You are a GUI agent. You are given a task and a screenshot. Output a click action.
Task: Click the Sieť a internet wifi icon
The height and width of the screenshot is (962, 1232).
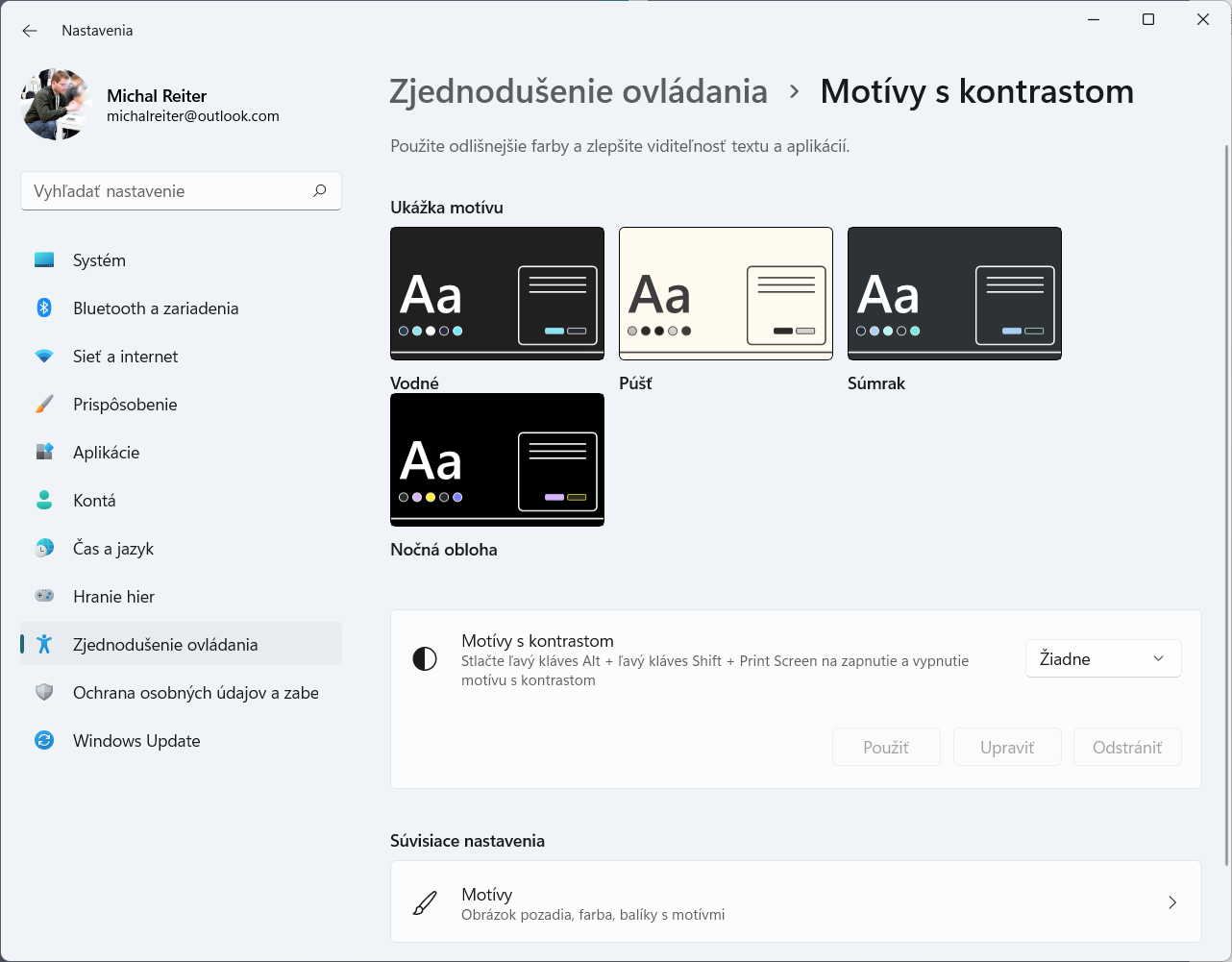pyautogui.click(x=44, y=357)
